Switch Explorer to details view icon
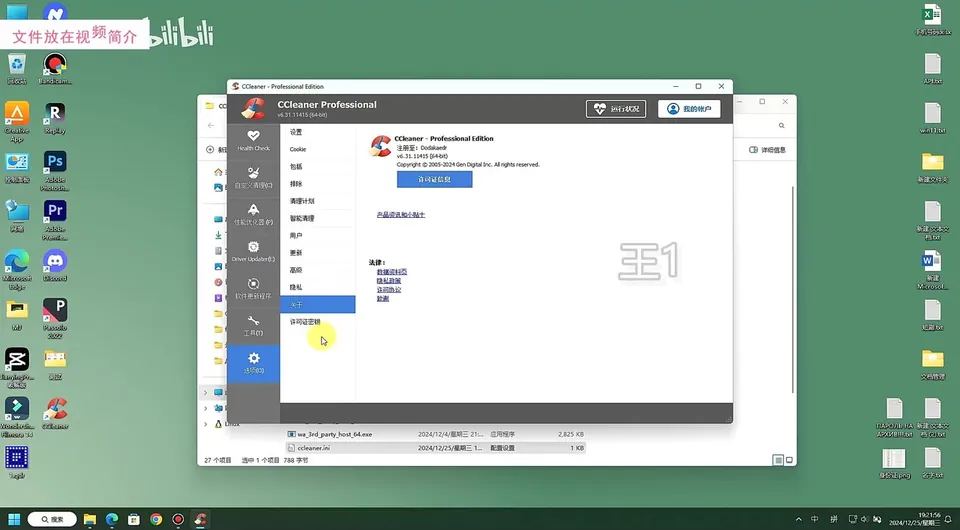The width and height of the screenshot is (960, 530). tap(778, 460)
